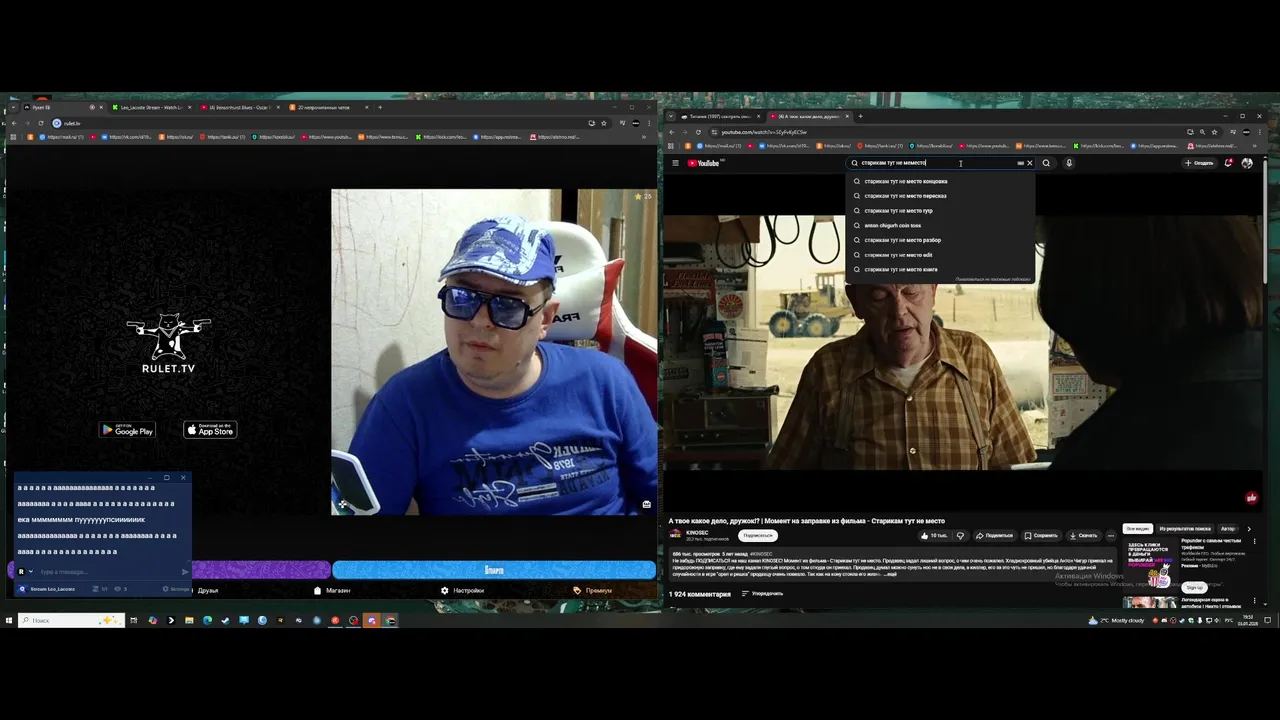
Task: Start voice search with the microphone icon
Action: [1068, 163]
